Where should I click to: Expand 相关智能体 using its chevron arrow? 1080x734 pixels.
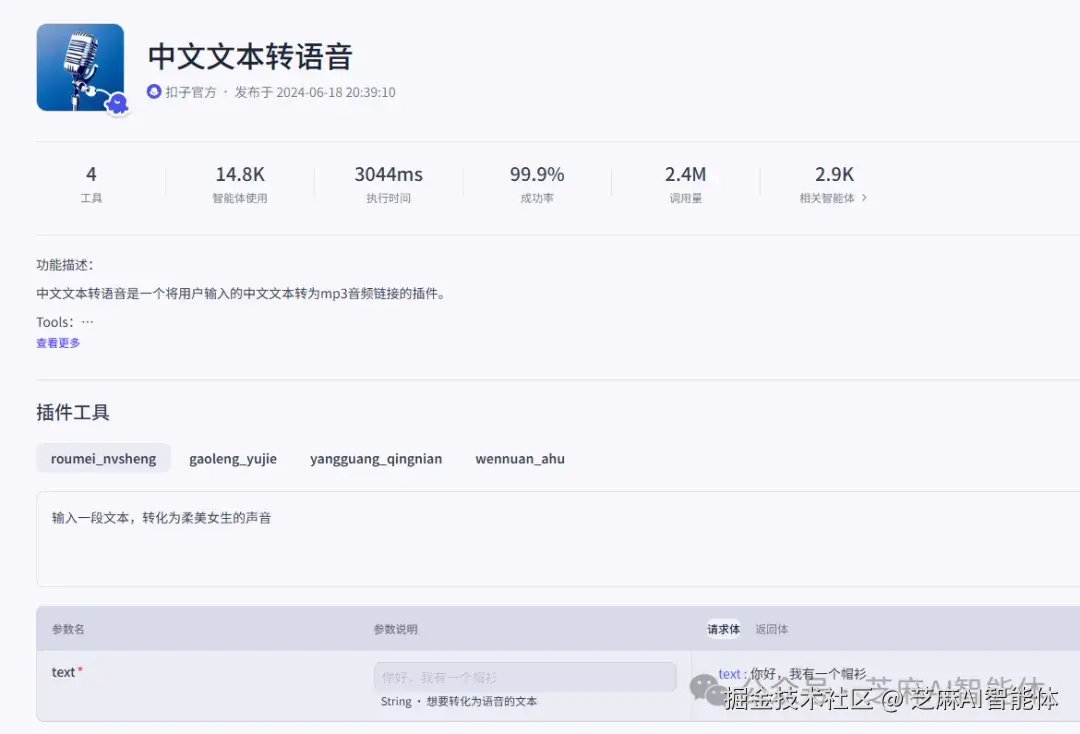point(864,198)
